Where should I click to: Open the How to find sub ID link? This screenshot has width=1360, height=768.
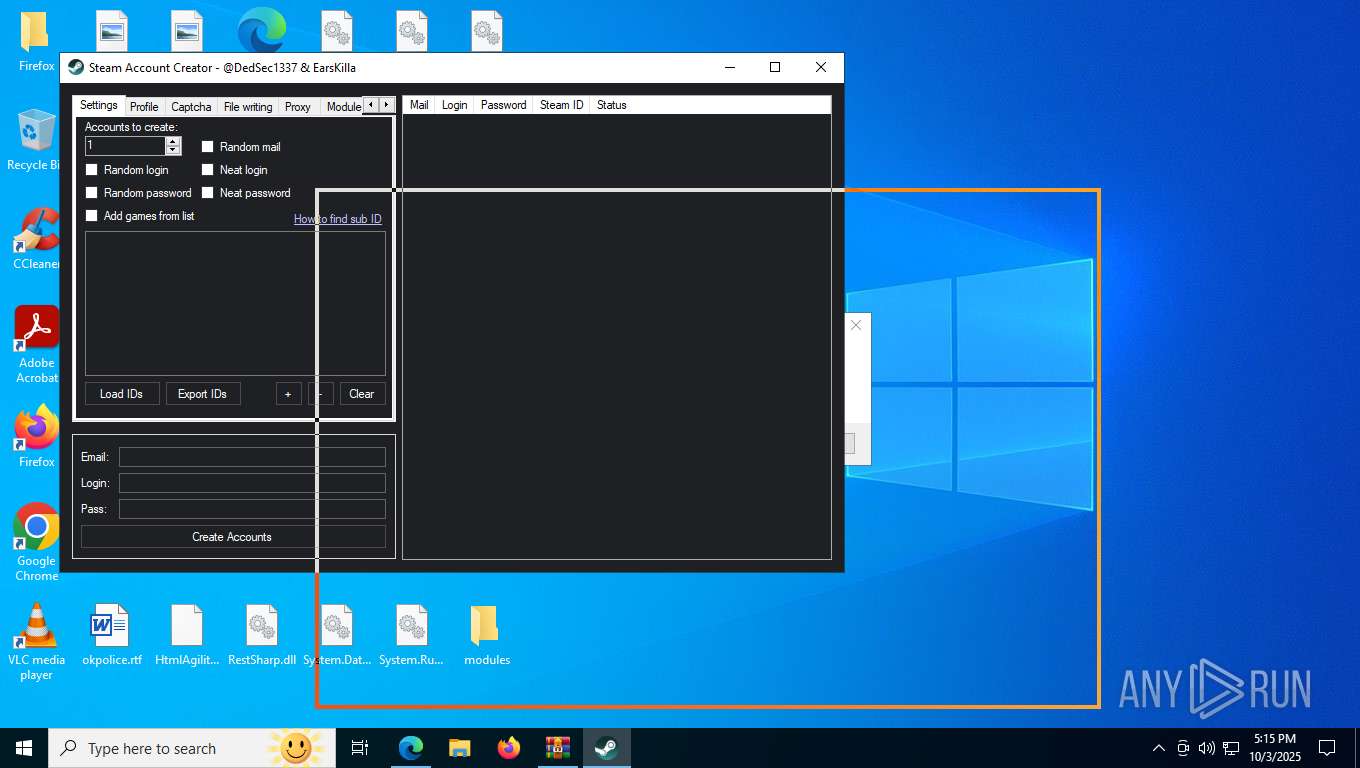point(338,219)
